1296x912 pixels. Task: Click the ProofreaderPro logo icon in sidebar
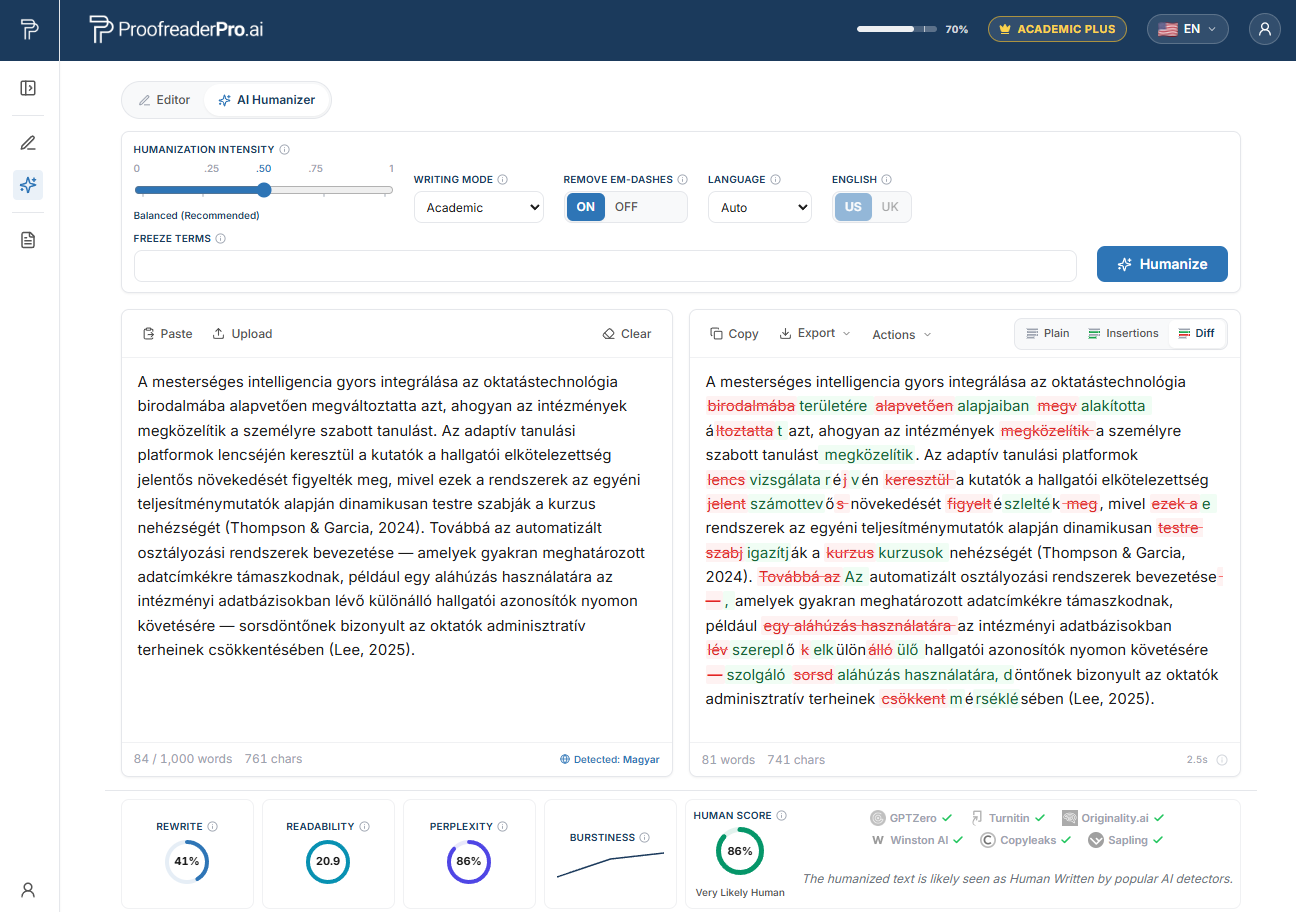pyautogui.click(x=29, y=29)
